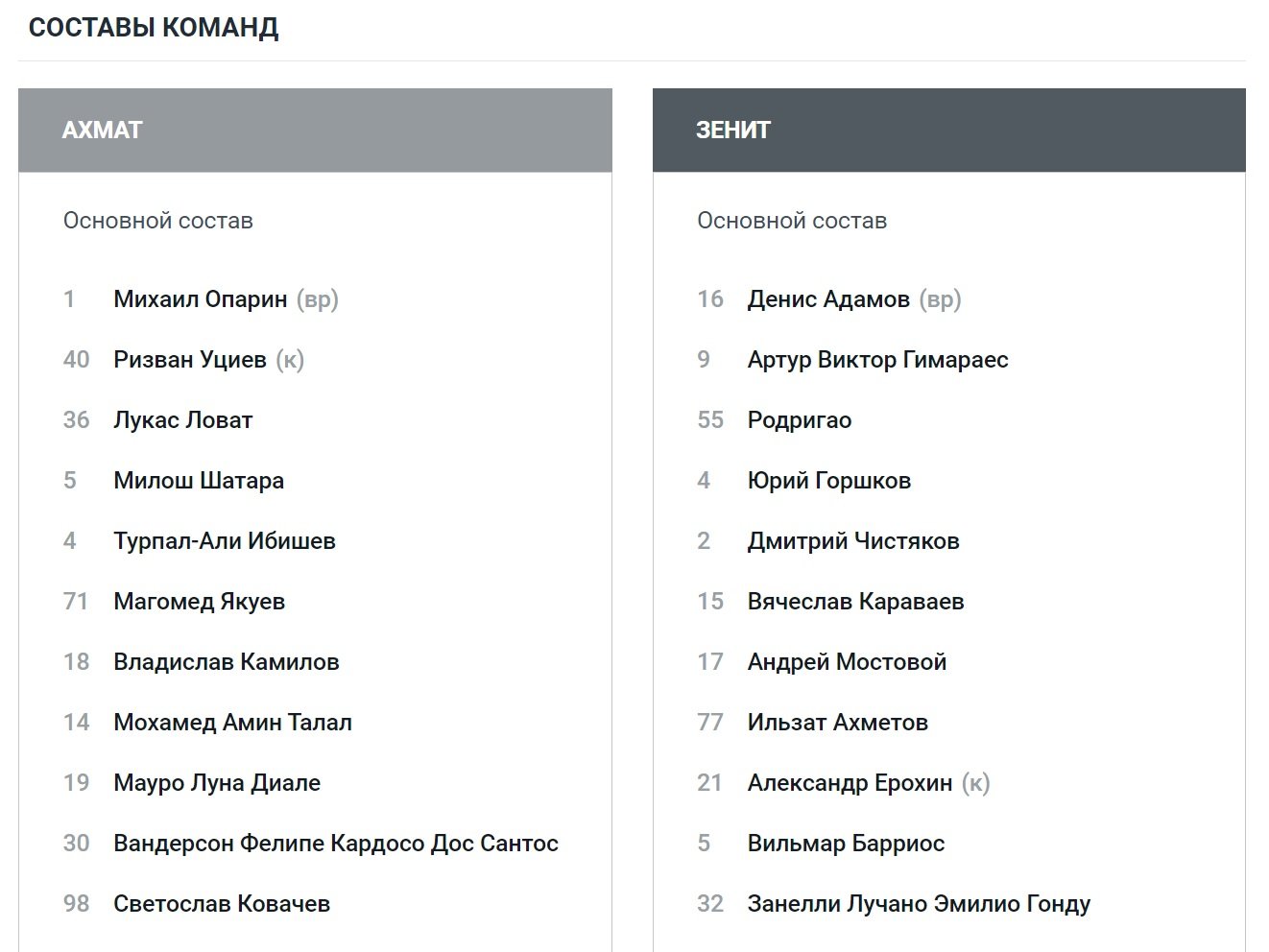The image size is (1269, 952).
Task: Select Светослав Ковачев in the lineup
Action: coord(221,904)
